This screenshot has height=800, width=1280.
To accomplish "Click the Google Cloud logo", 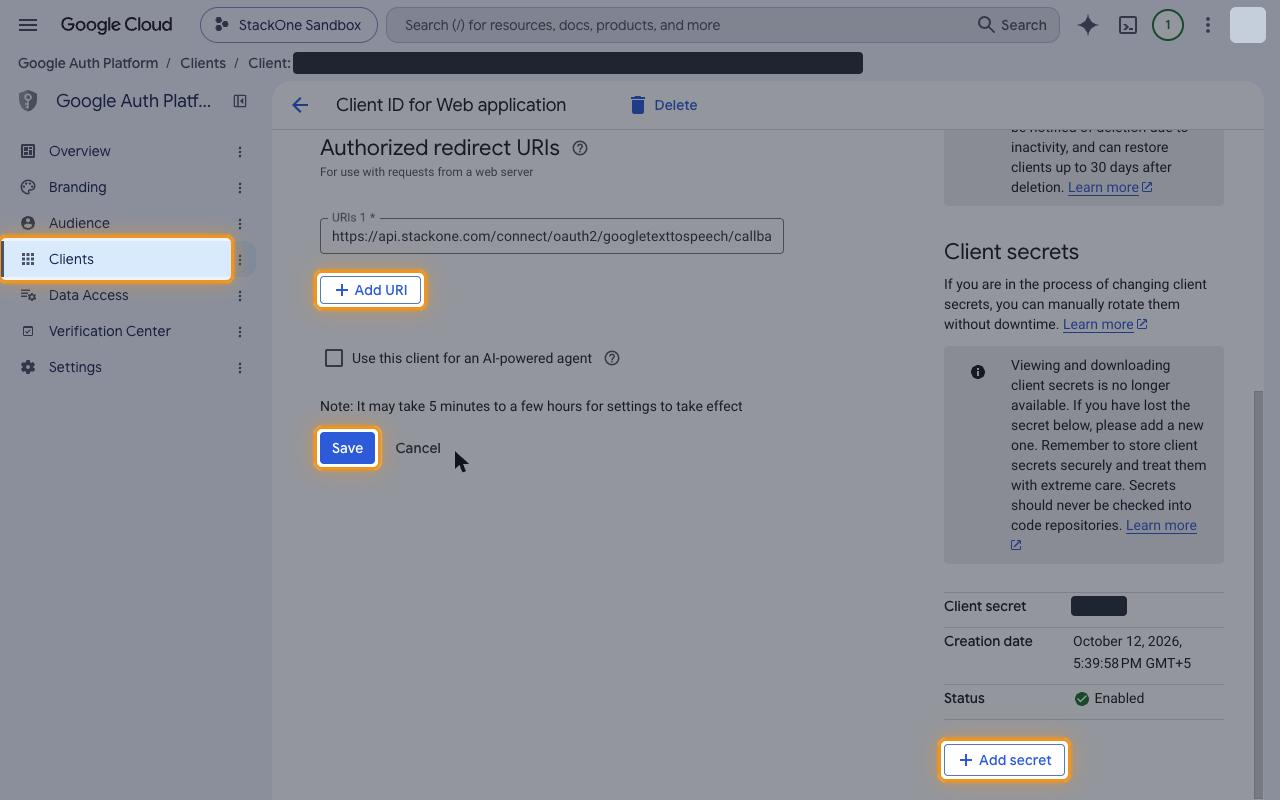I will point(116,25).
